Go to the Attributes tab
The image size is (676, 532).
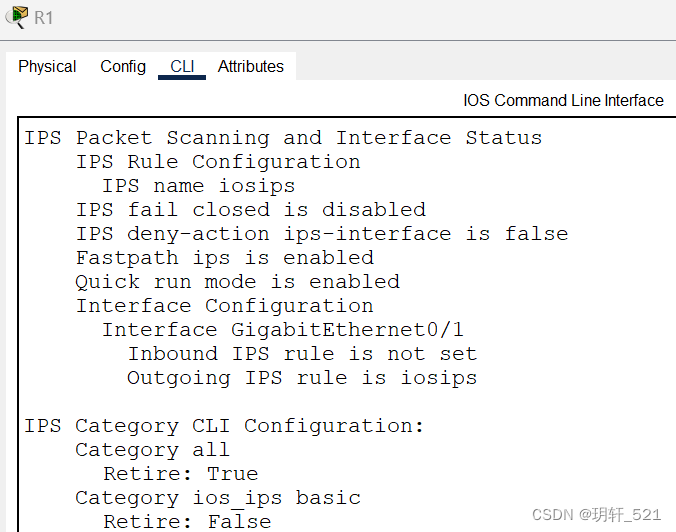click(x=250, y=66)
